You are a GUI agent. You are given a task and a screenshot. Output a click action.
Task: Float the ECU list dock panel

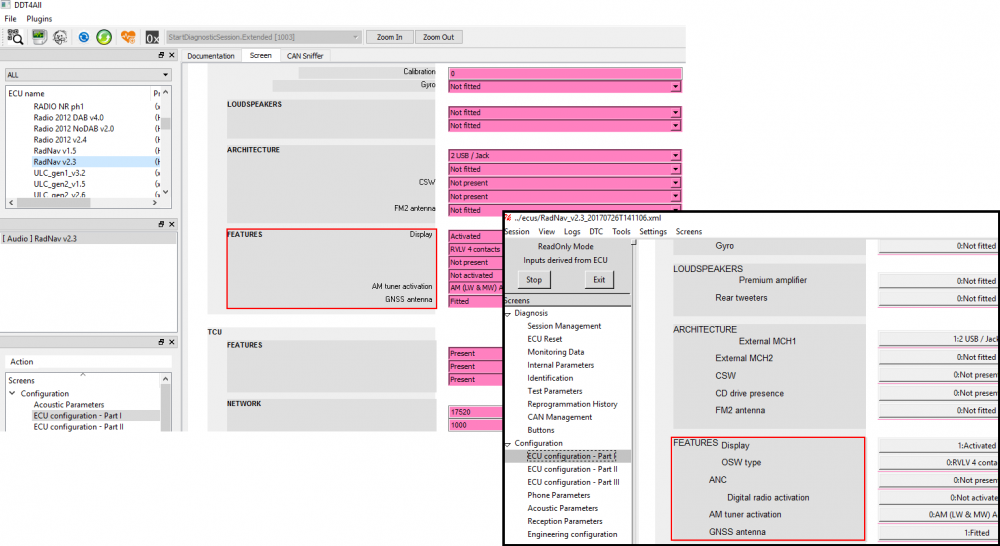161,55
